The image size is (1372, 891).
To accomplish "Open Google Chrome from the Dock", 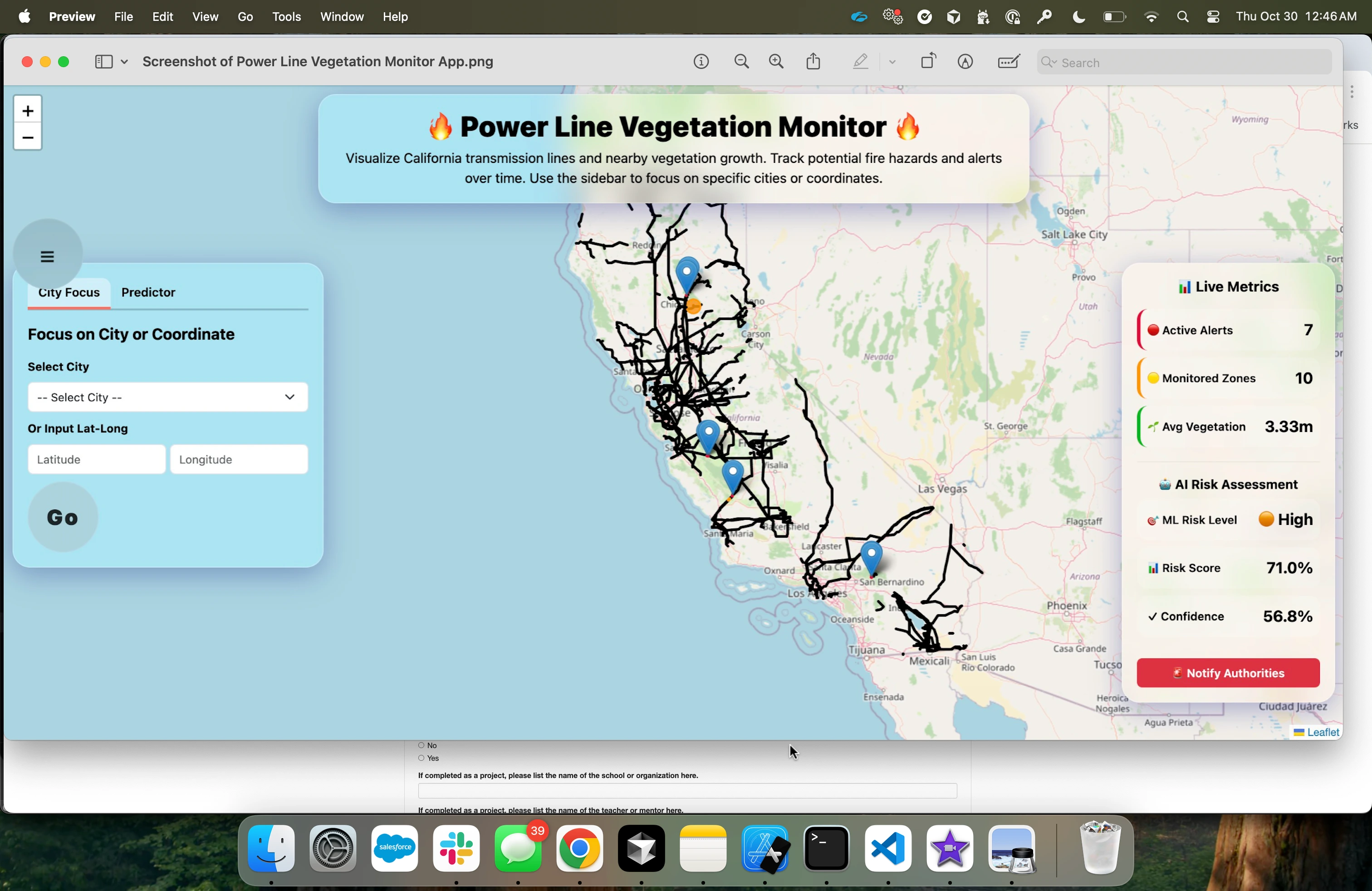I will (580, 848).
